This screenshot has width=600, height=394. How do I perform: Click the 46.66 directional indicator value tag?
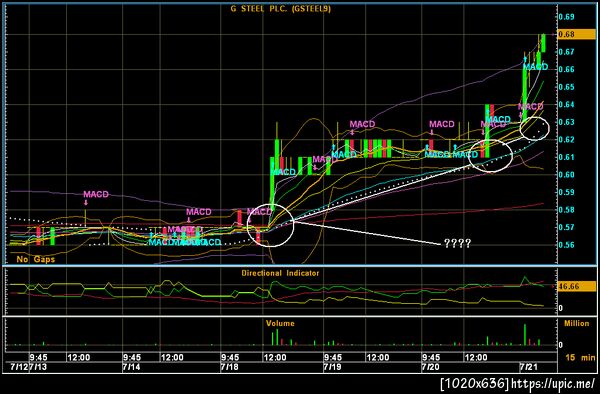577,286
